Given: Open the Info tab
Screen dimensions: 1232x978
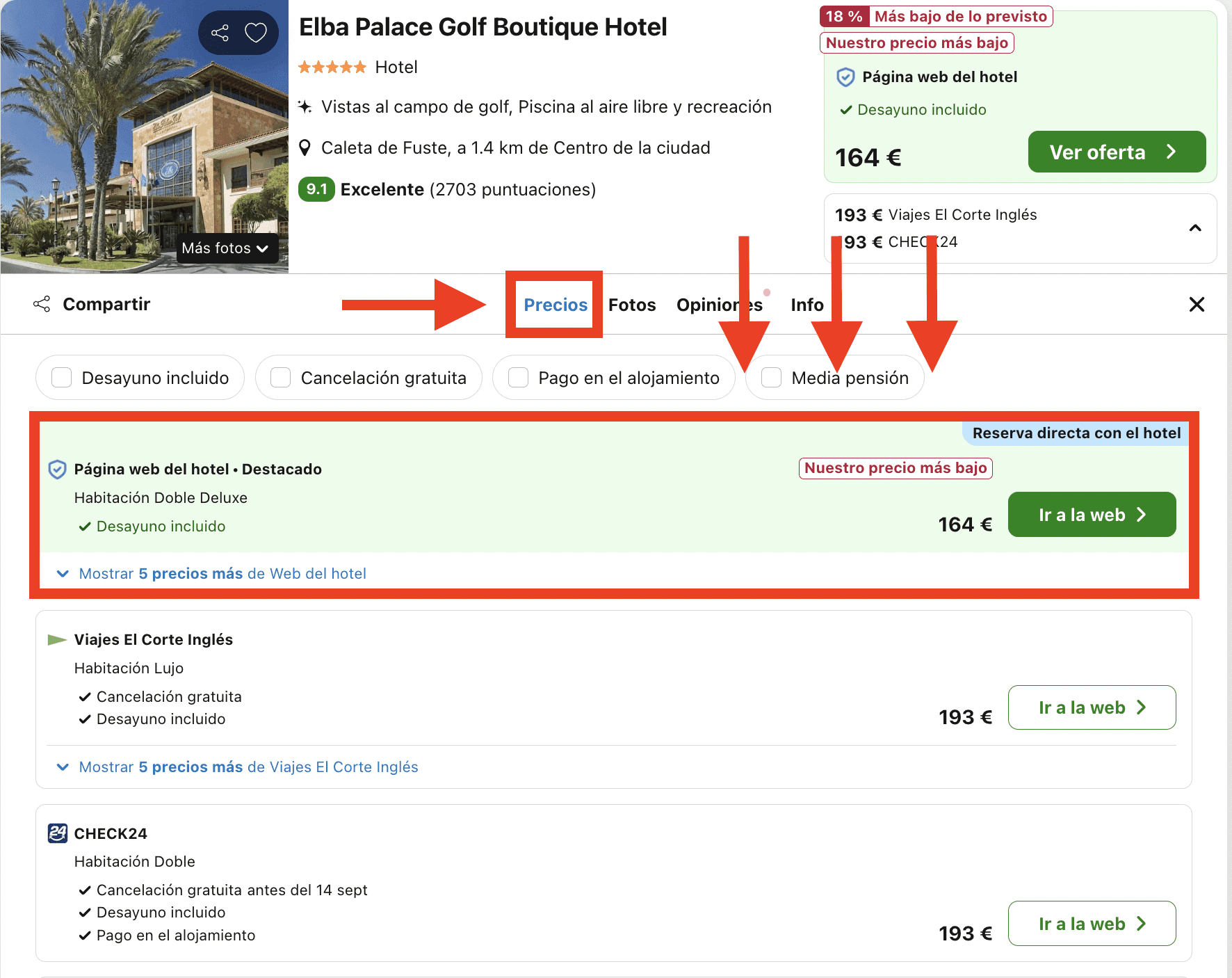Looking at the screenshot, I should (x=807, y=305).
